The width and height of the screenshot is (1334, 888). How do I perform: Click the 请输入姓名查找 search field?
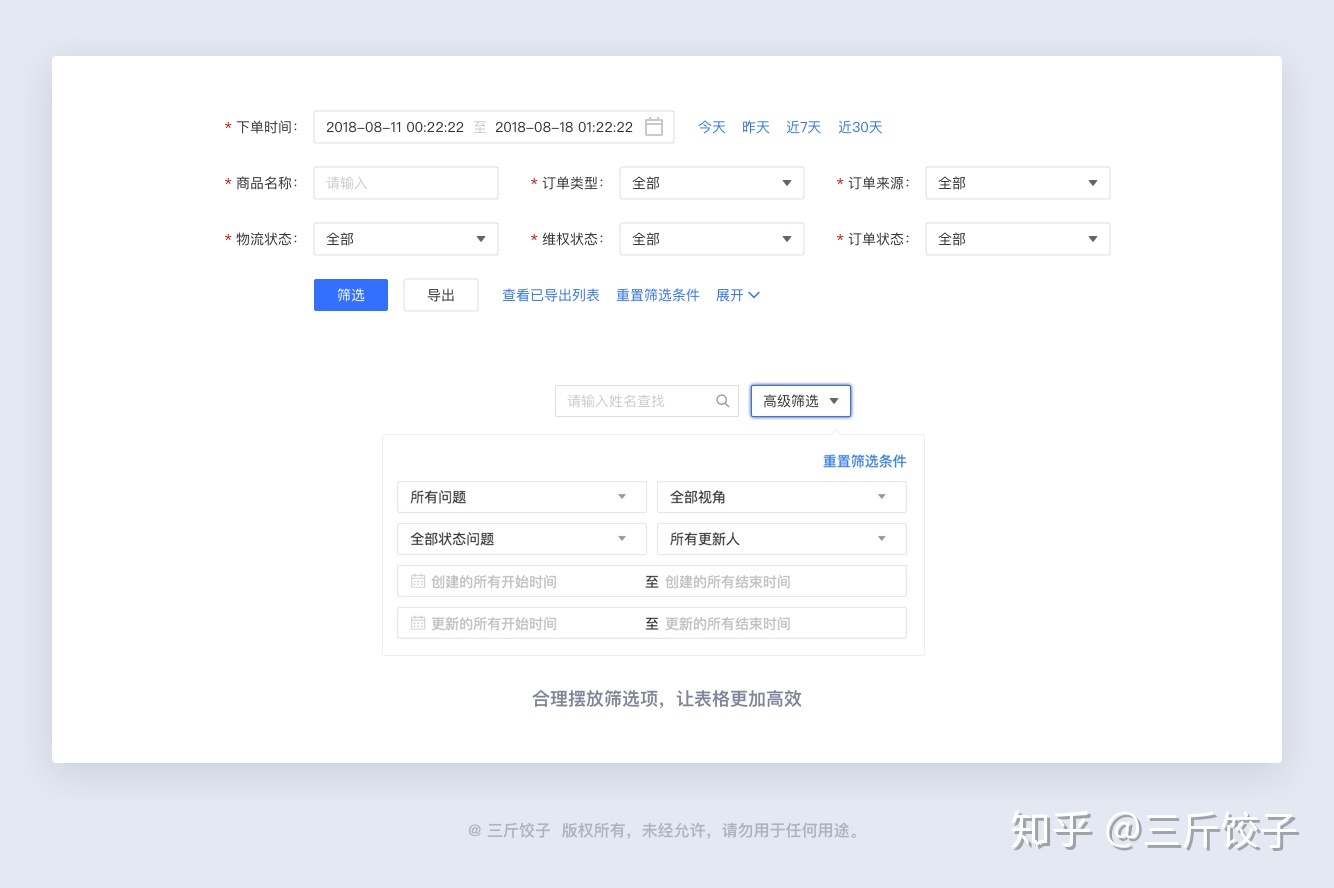(647, 401)
